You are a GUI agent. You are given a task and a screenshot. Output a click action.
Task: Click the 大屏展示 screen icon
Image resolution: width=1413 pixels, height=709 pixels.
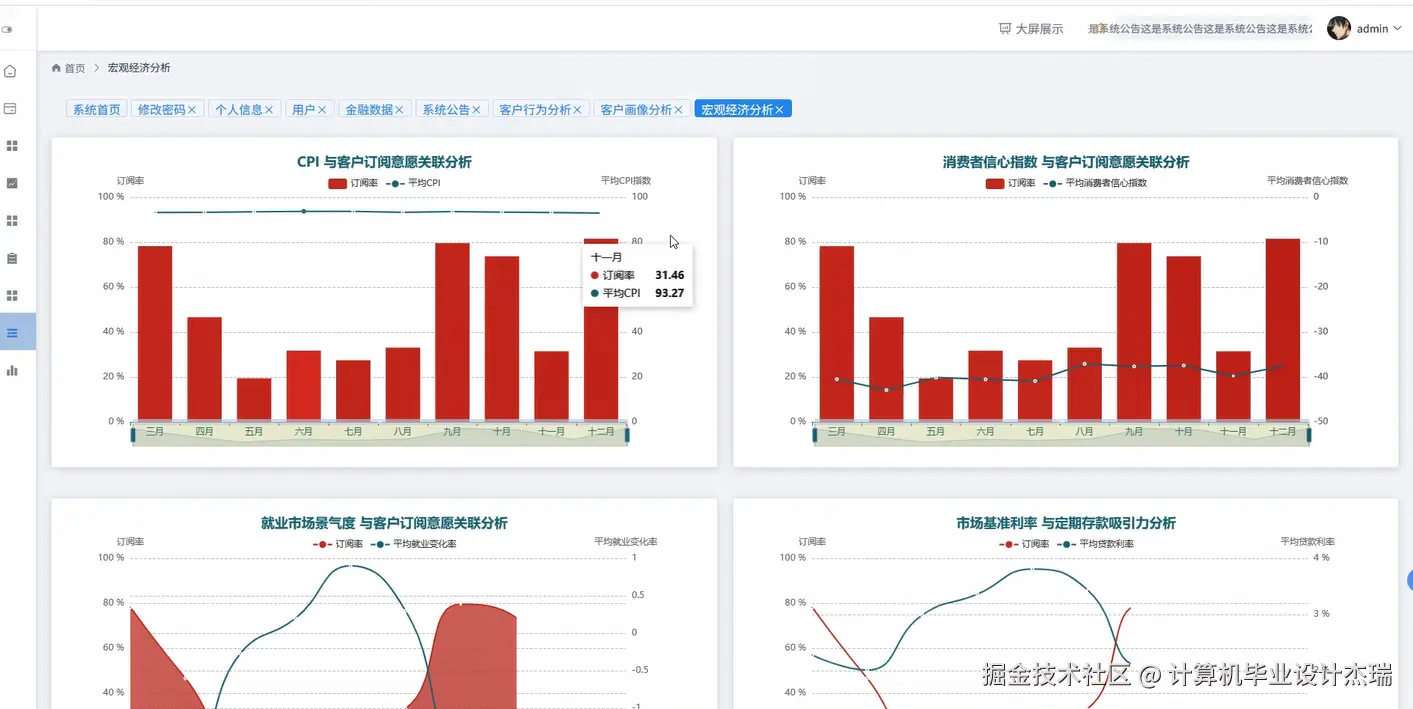[1005, 29]
